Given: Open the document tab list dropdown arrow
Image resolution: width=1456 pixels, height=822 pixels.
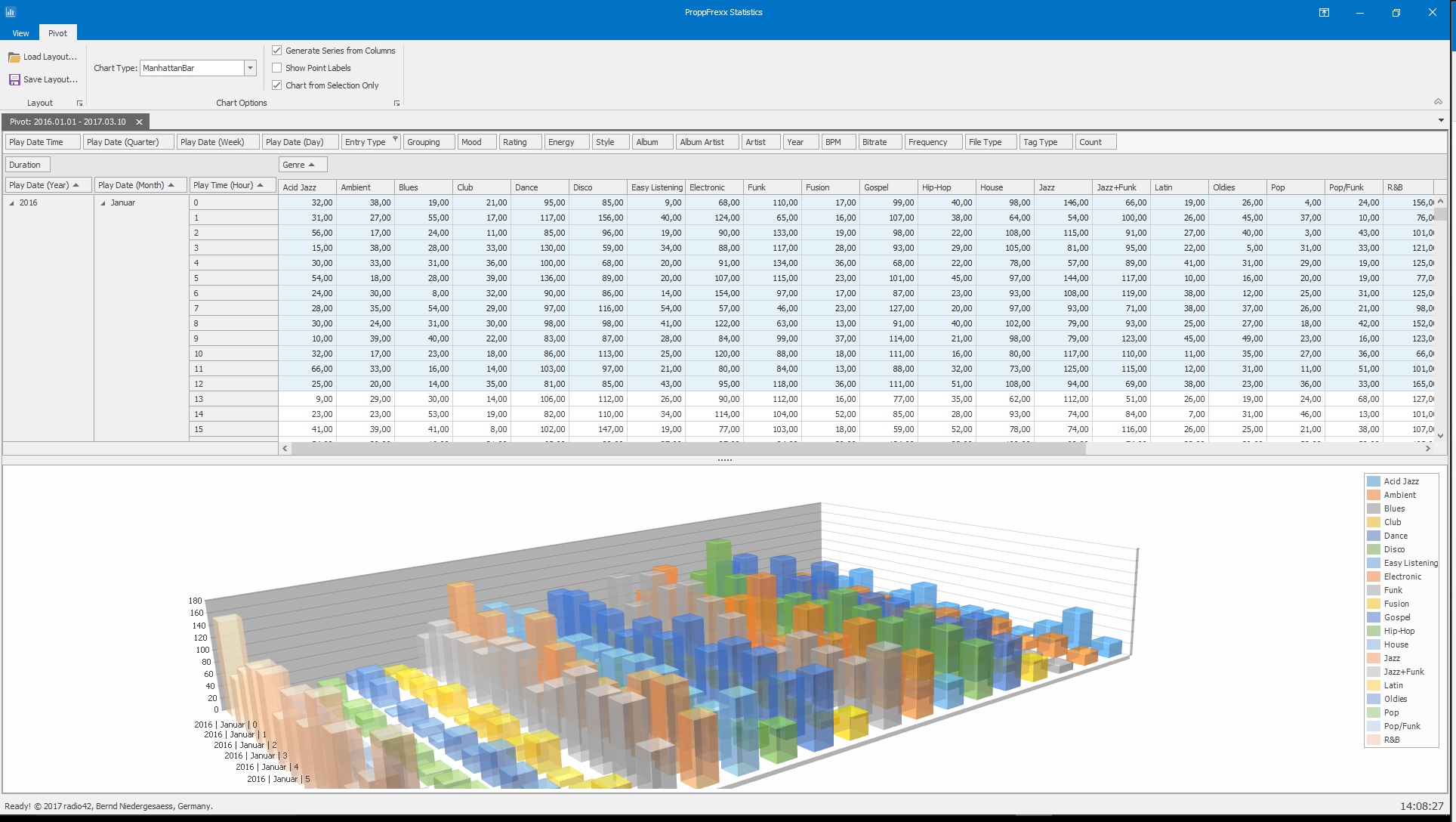Looking at the screenshot, I should [x=1441, y=120].
